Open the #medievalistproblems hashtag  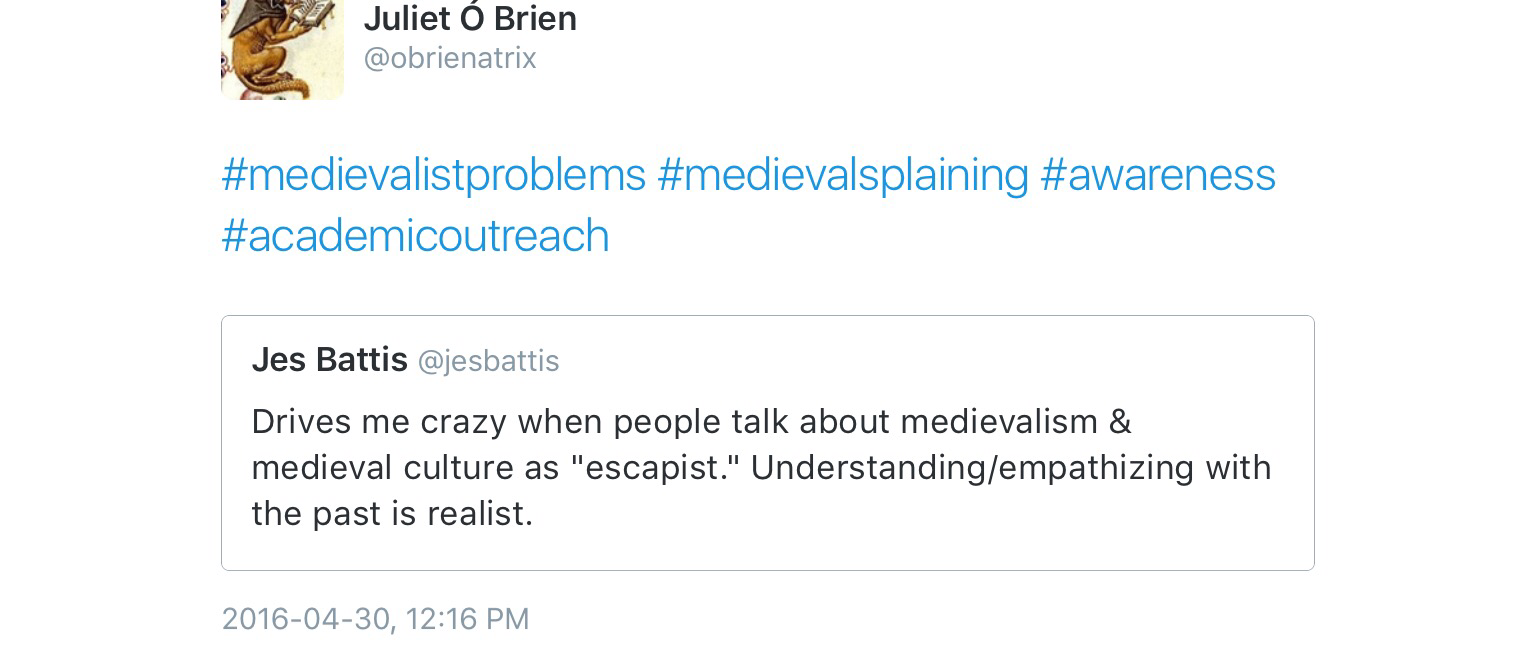[433, 175]
